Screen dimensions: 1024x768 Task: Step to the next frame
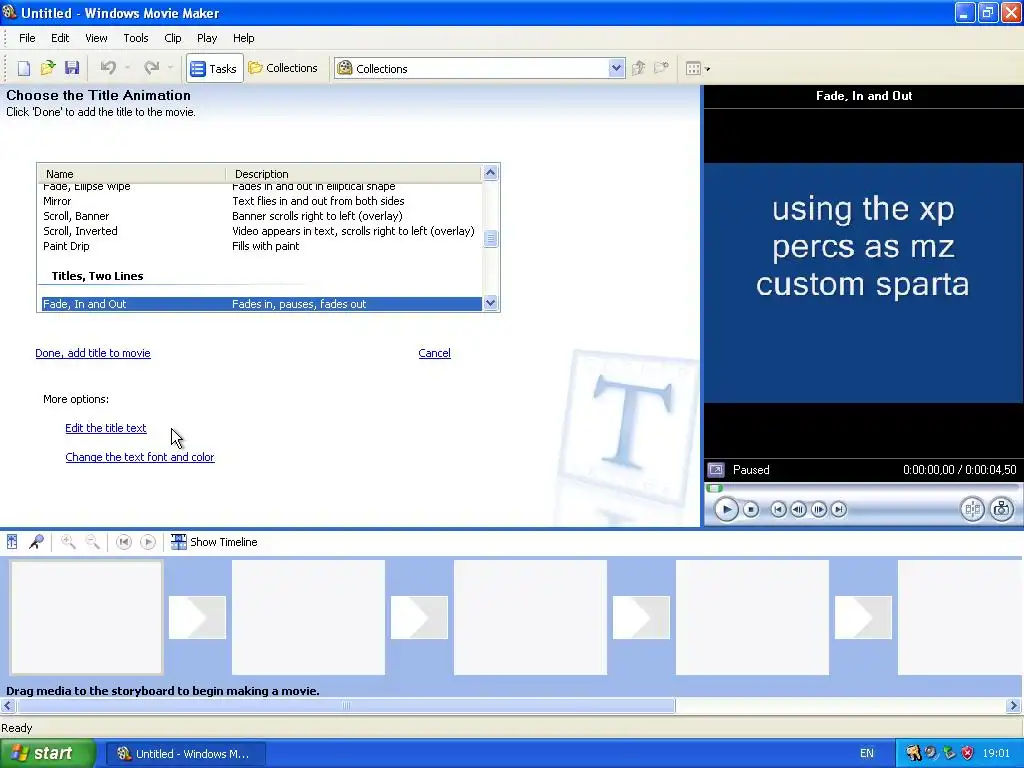pos(818,509)
